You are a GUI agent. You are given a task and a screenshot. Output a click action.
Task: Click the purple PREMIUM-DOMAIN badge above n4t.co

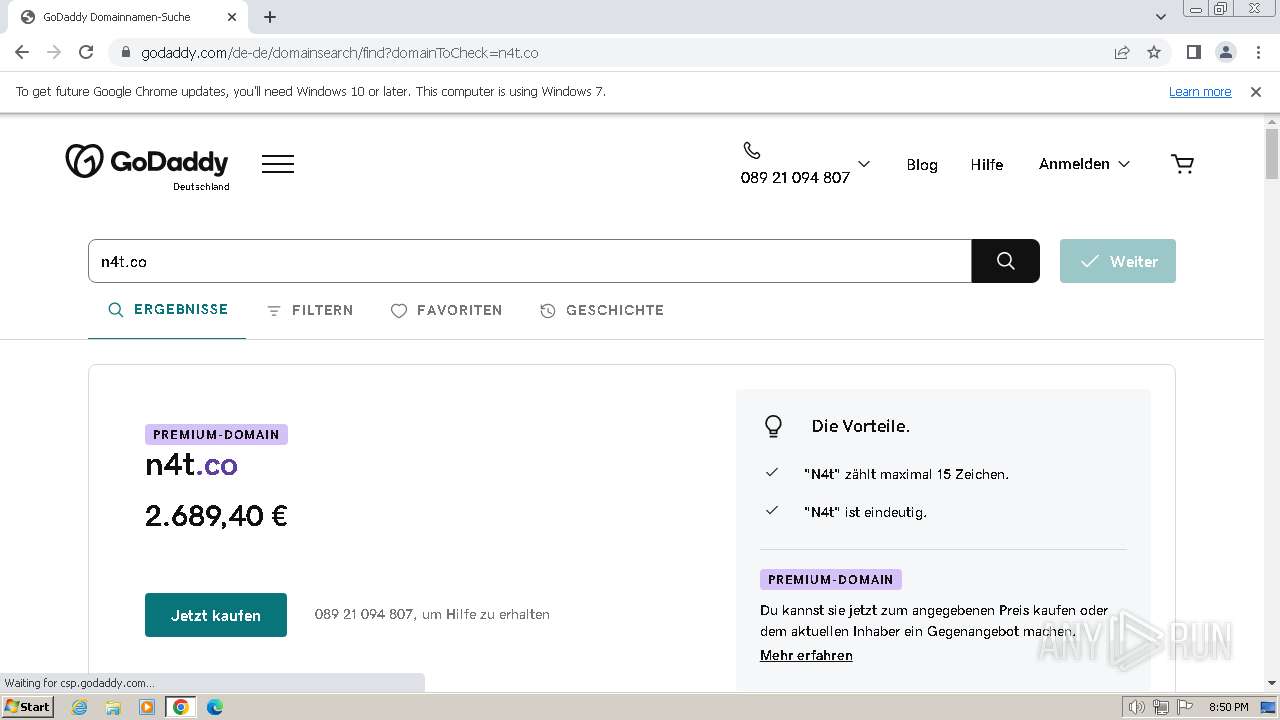216,435
